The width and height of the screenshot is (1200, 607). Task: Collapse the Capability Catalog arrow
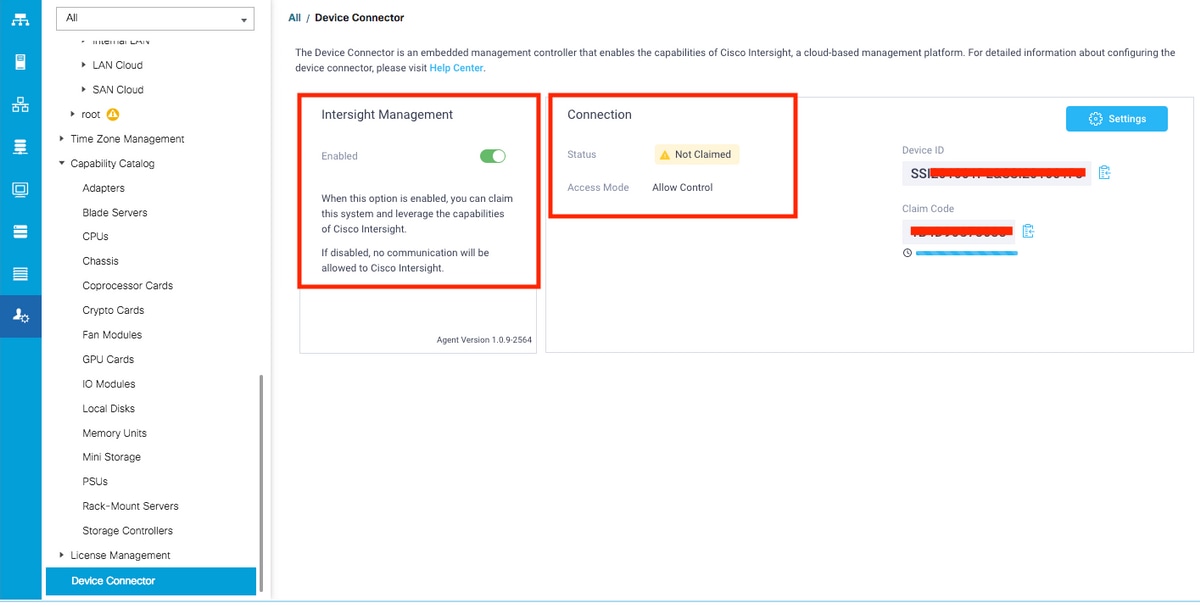tap(62, 163)
